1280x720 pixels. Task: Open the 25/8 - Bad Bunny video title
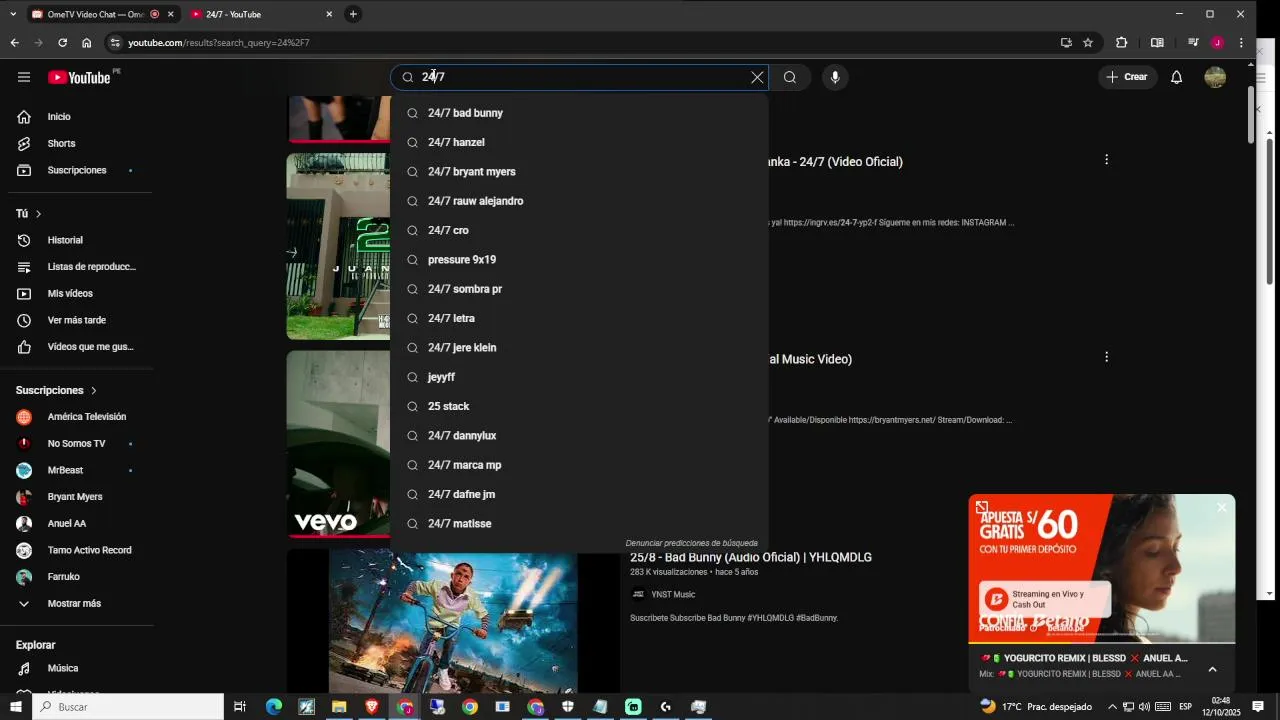tap(751, 557)
